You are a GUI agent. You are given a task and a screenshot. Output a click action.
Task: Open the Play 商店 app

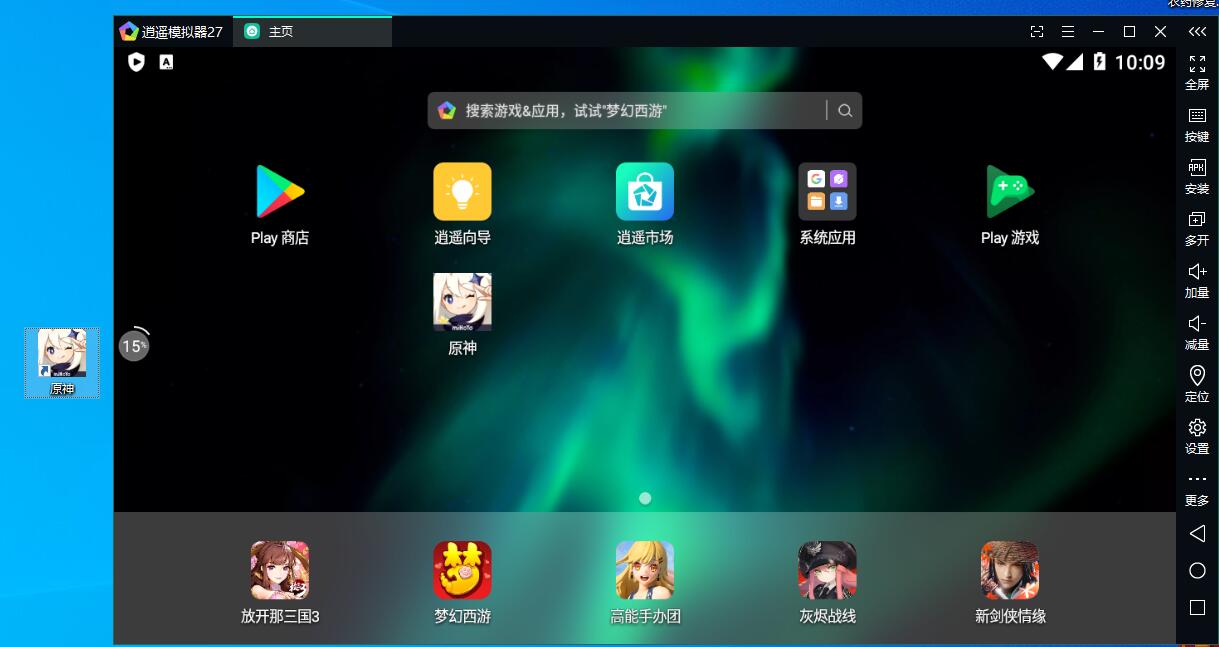[x=280, y=192]
